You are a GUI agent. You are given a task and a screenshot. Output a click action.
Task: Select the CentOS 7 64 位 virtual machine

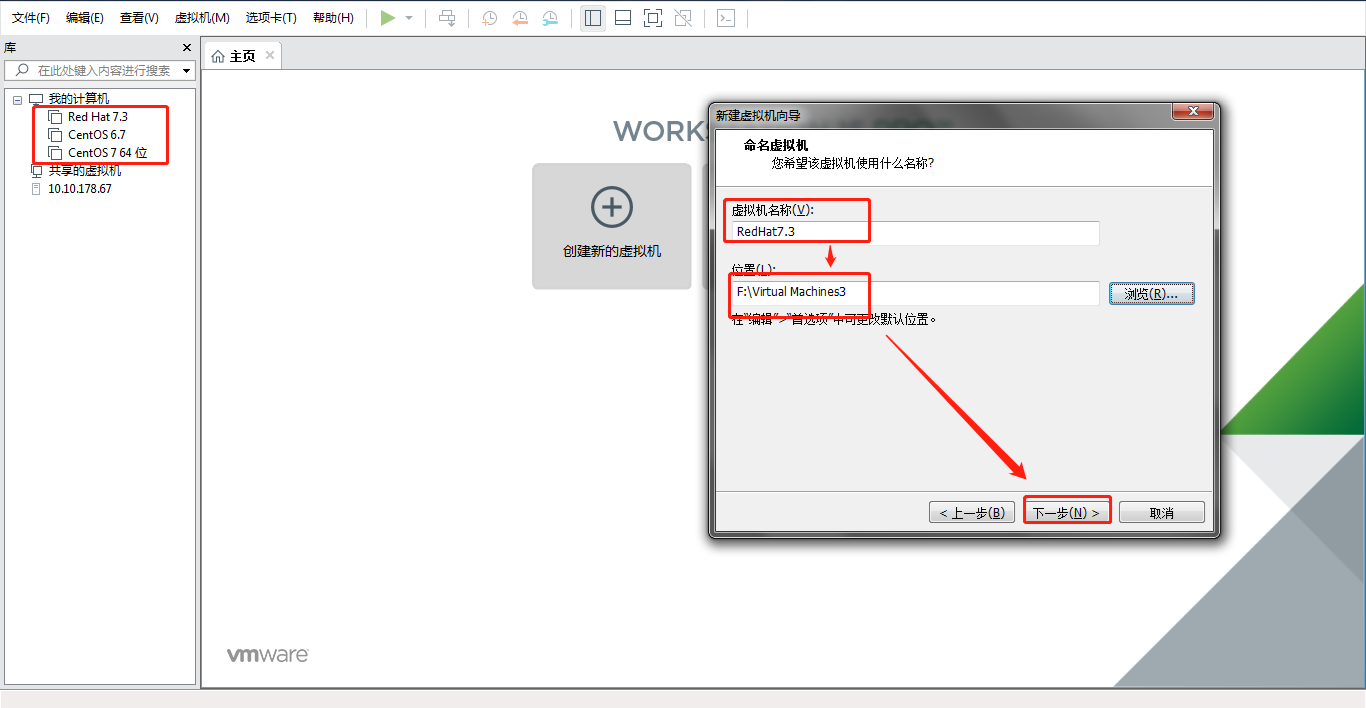(x=108, y=153)
